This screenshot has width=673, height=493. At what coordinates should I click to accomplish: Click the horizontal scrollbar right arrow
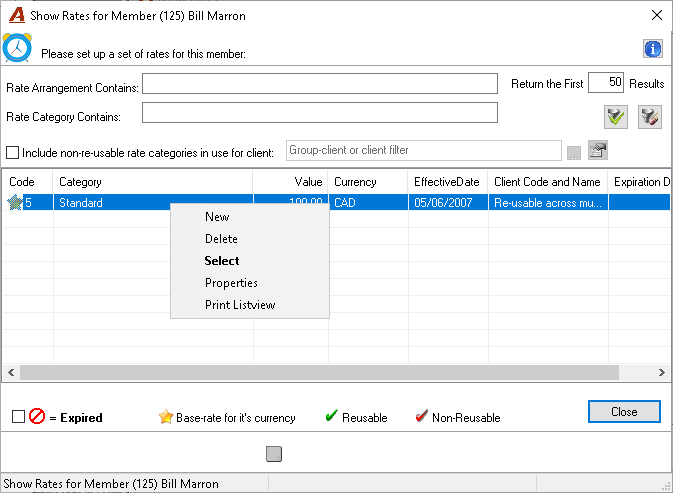[x=661, y=372]
